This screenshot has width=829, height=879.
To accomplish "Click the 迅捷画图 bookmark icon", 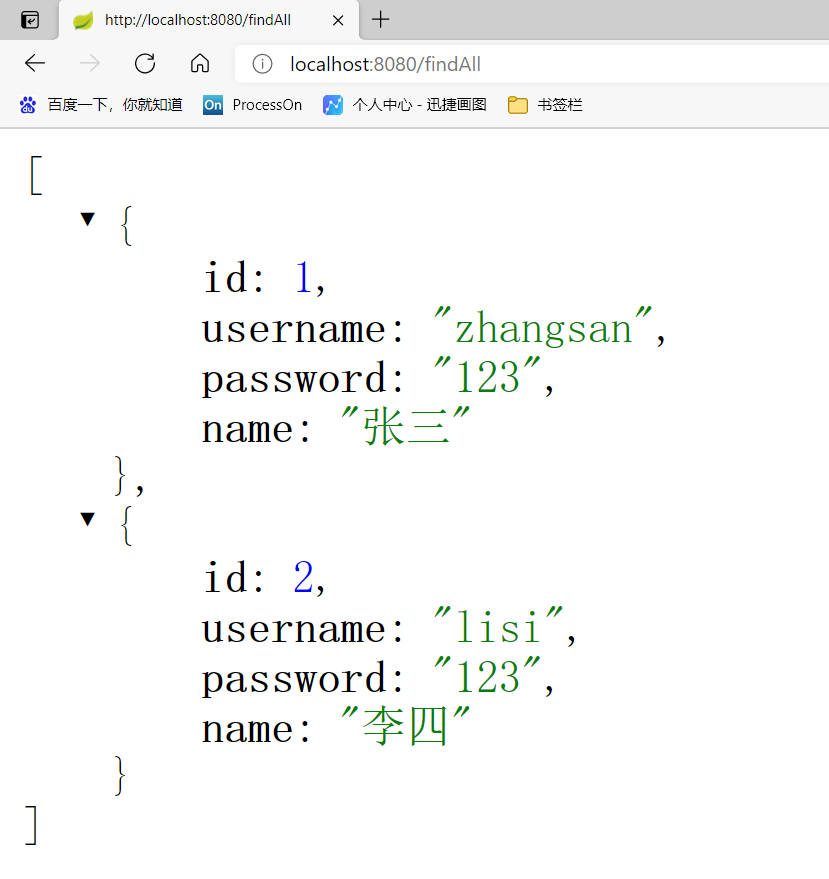I will click(x=332, y=105).
